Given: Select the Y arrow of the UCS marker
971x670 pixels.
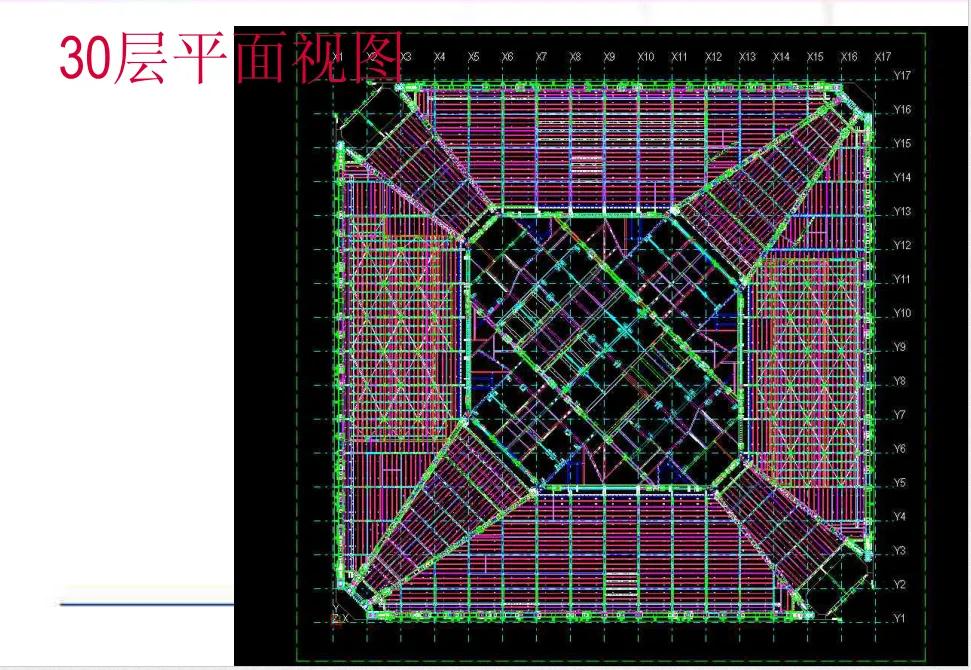Looking at the screenshot, I should pos(336,605).
